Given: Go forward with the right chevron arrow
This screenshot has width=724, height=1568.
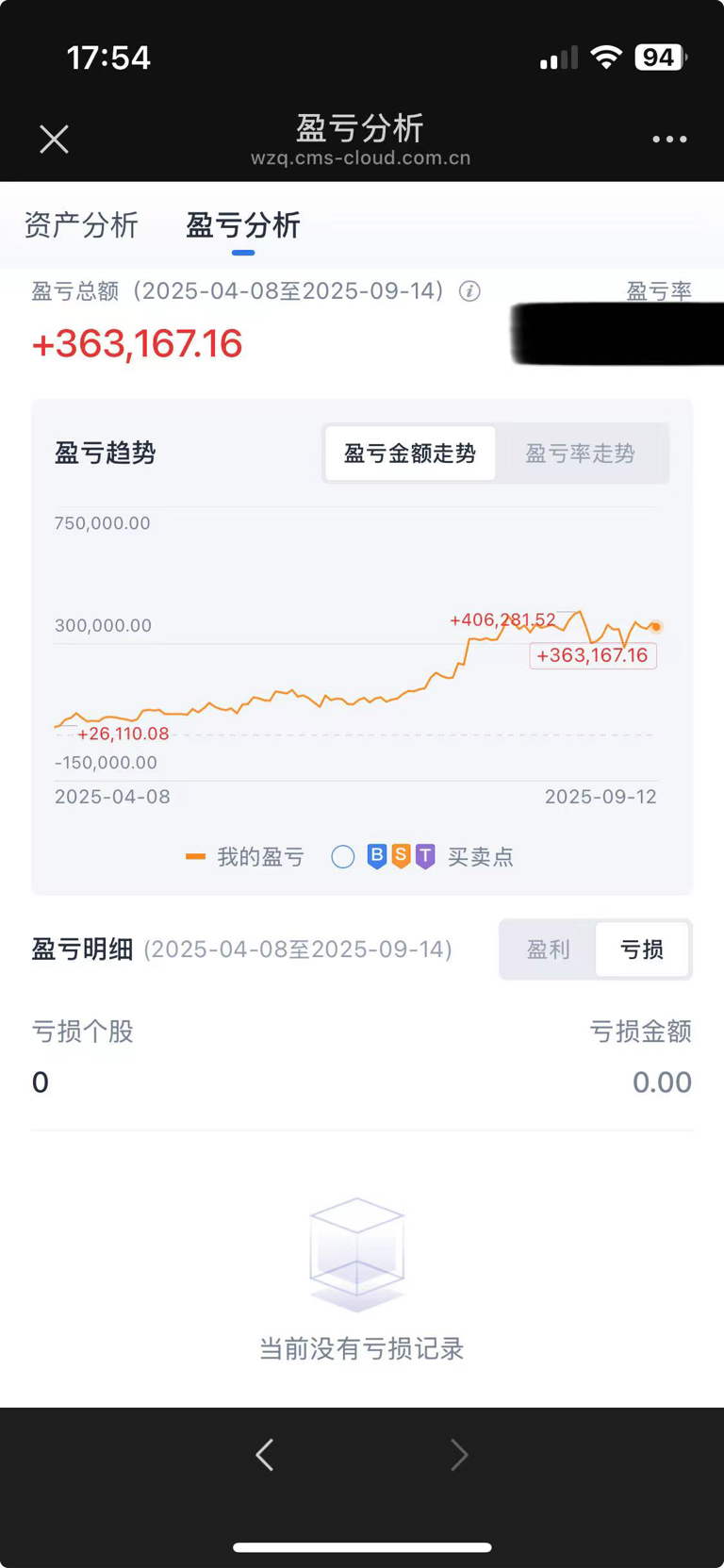Looking at the screenshot, I should pos(459,1455).
